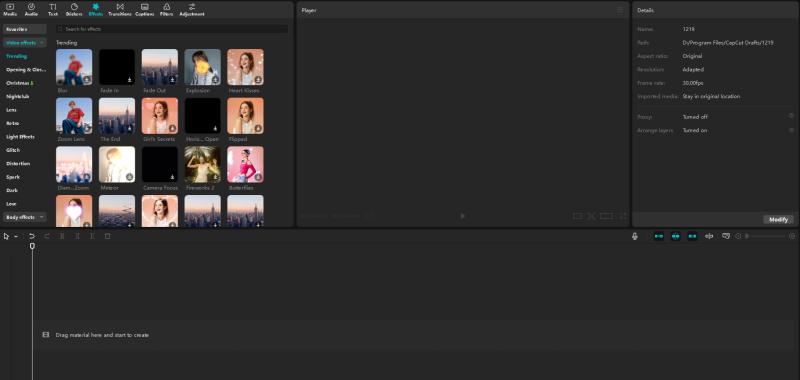
Task: Click the undo arrow in timeline toolbar
Action: point(32,236)
